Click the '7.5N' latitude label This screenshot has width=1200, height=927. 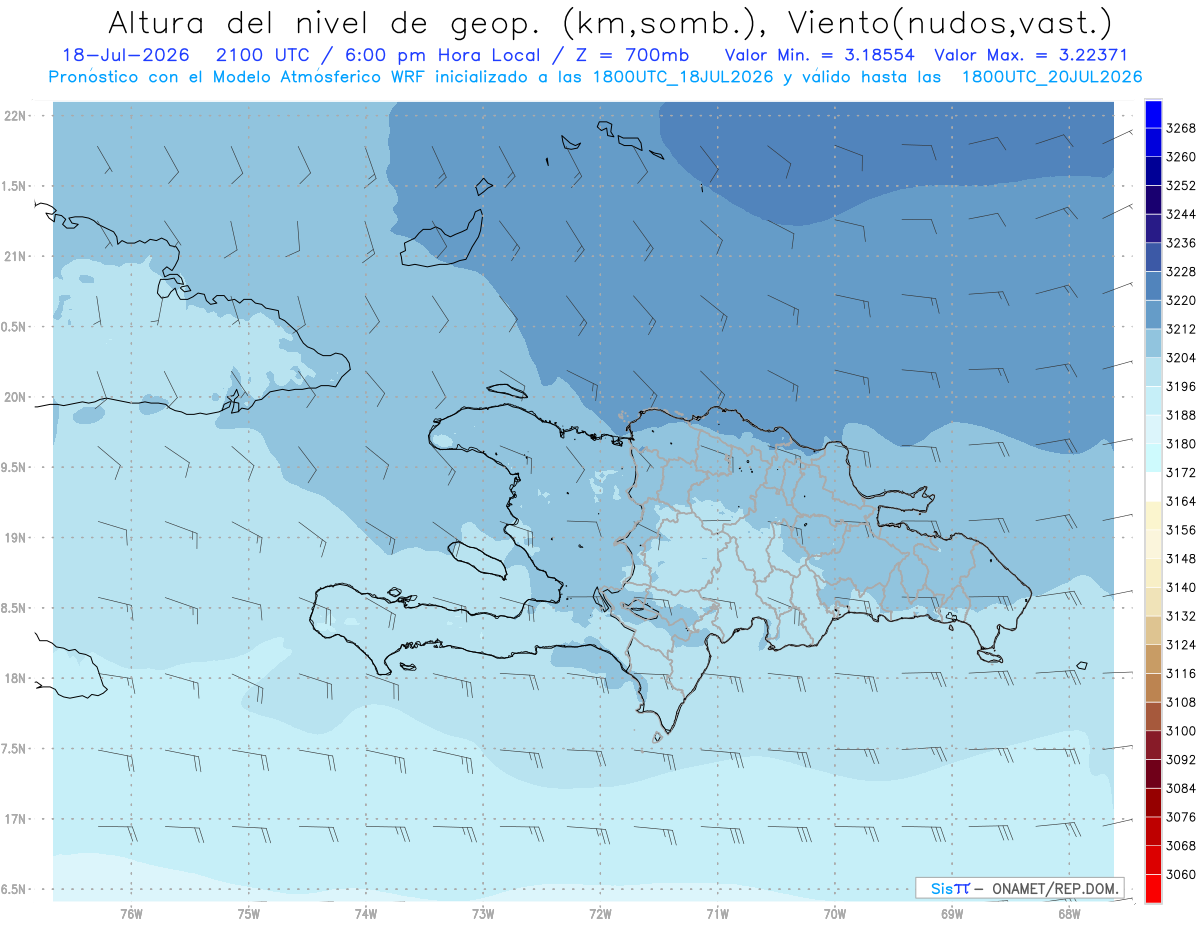(x=14, y=749)
